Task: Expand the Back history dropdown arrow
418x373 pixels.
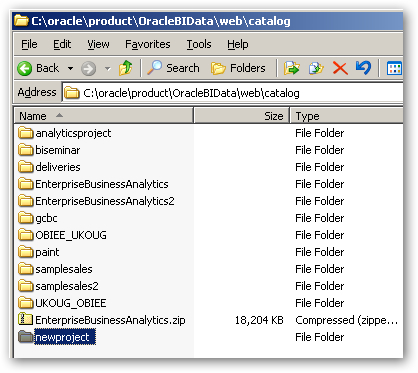Action: click(x=70, y=69)
